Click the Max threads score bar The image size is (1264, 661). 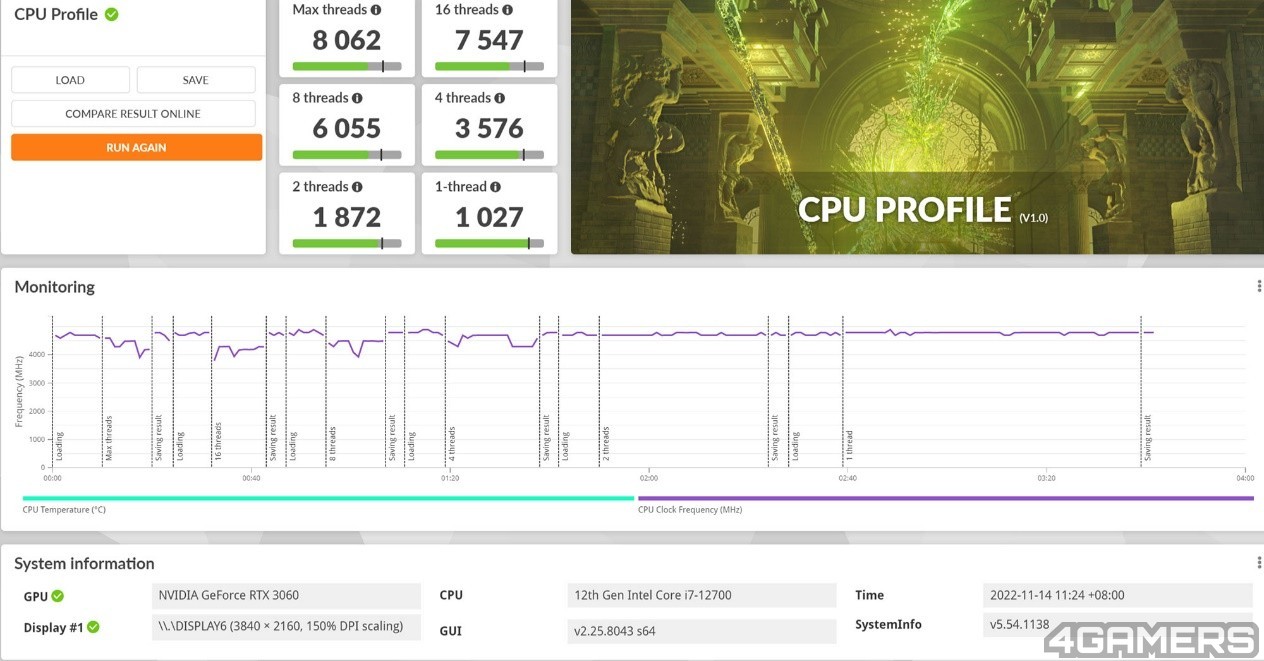(x=347, y=67)
